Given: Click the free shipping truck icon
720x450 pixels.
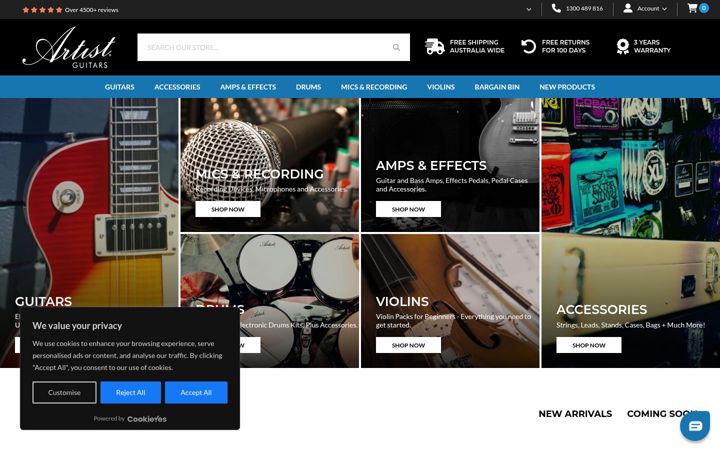Looking at the screenshot, I should coord(434,46).
